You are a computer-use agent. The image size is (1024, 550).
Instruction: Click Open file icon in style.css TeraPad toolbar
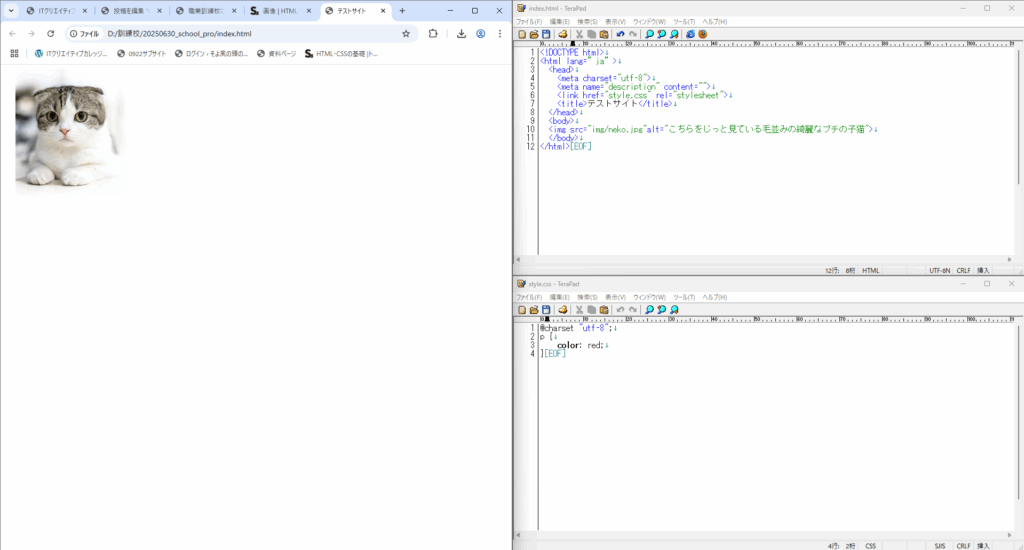pyautogui.click(x=534, y=310)
